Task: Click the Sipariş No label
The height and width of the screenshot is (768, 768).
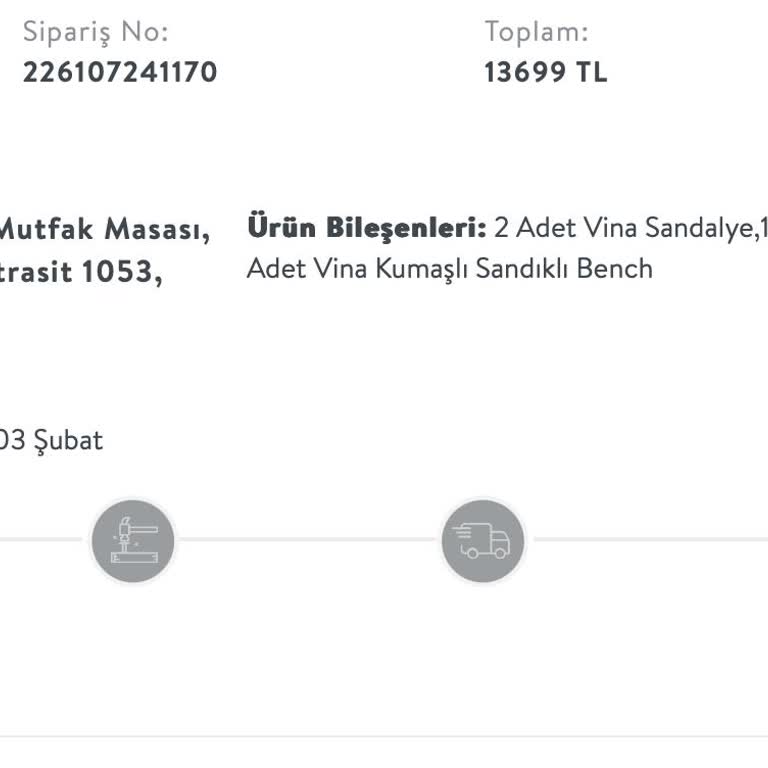Action: 96,31
